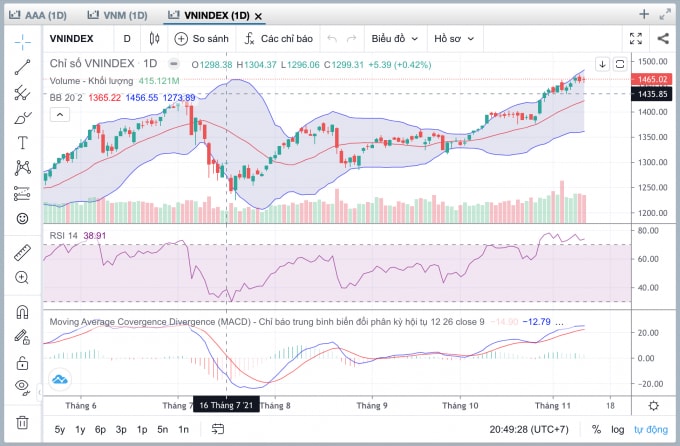Select the Volume - Khối lượng legend
Screen dimensions: 680x446
tap(91, 81)
